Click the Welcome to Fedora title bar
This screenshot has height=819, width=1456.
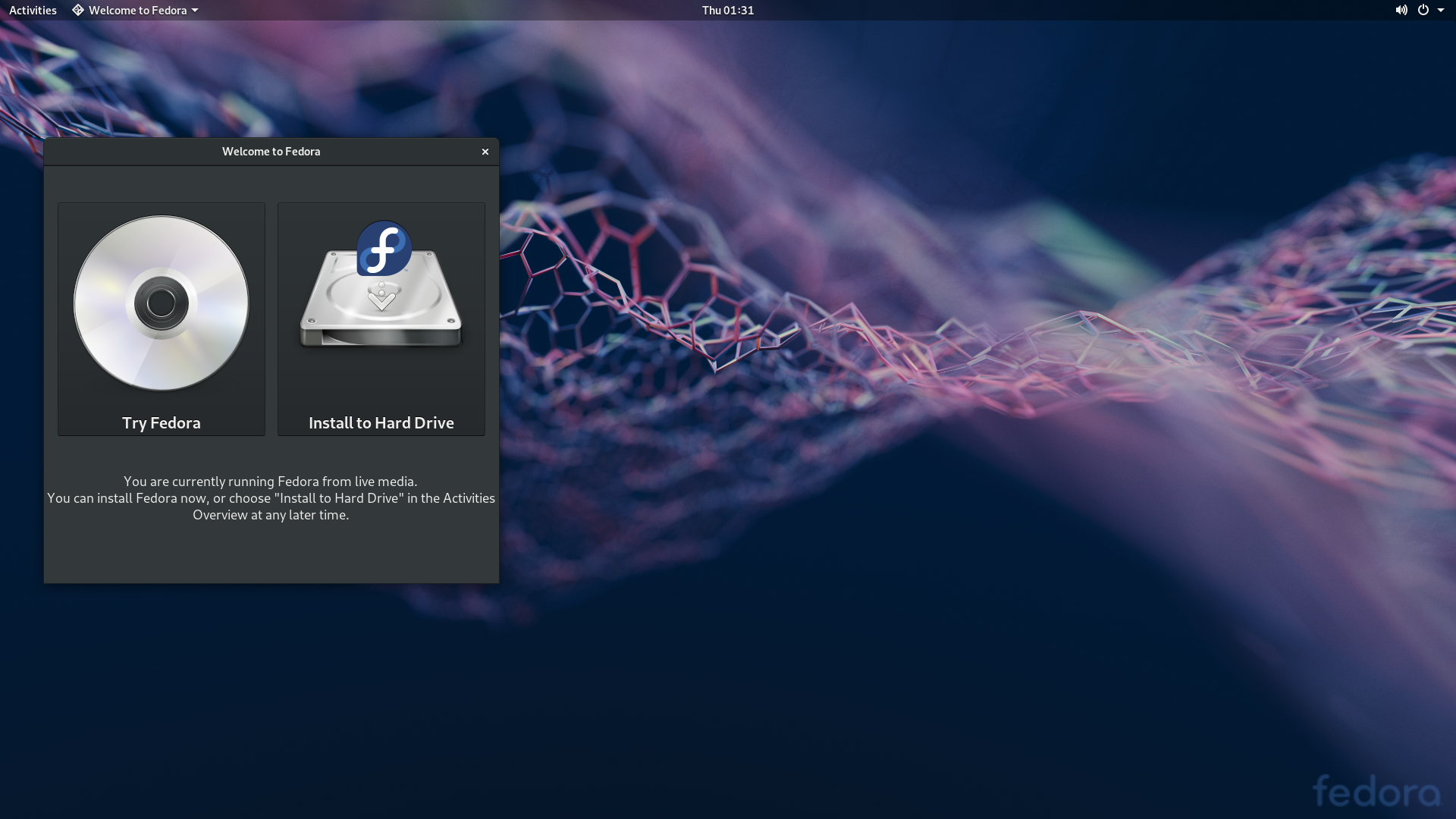coord(271,152)
